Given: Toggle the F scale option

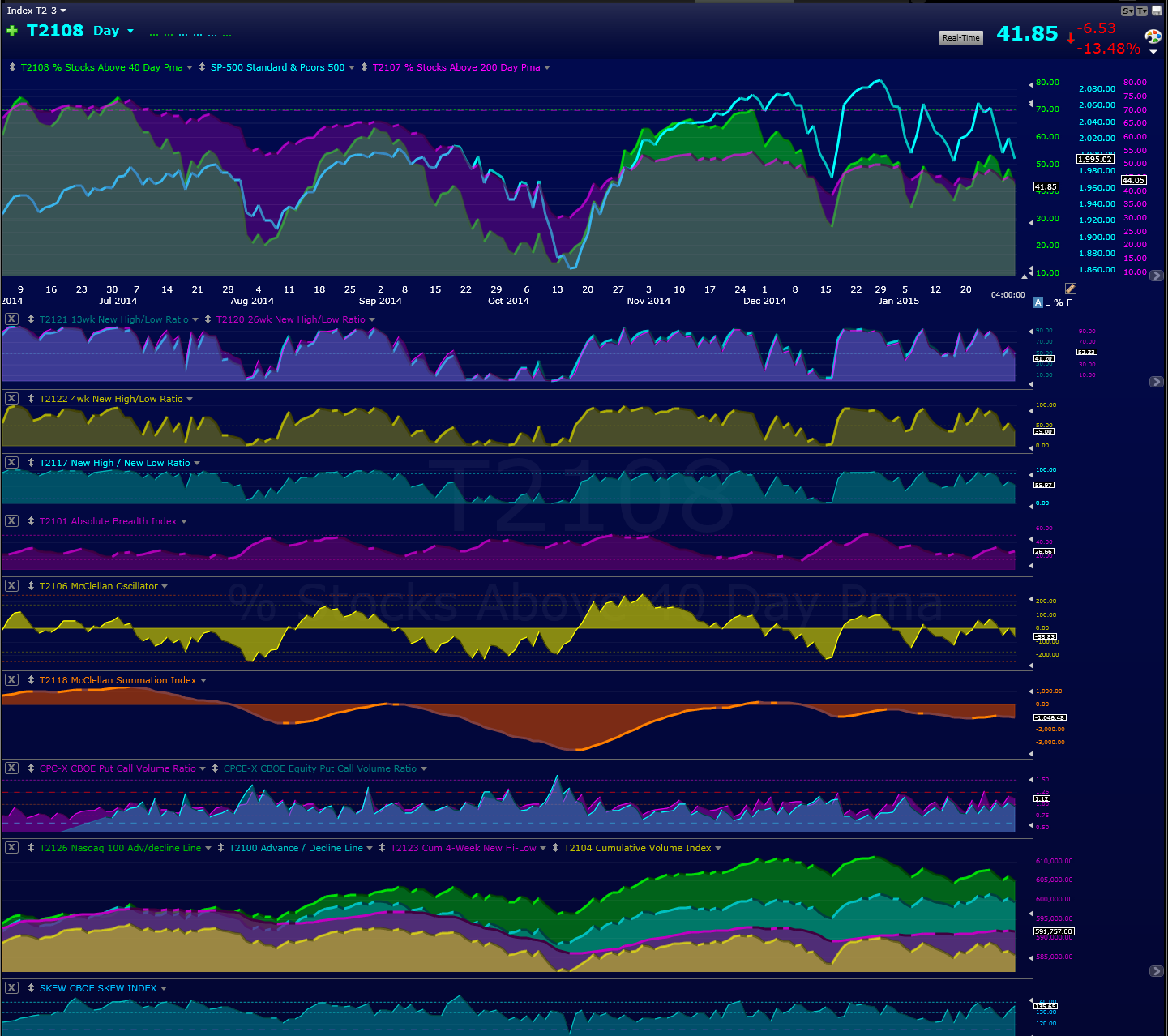Looking at the screenshot, I should click(x=1069, y=302).
